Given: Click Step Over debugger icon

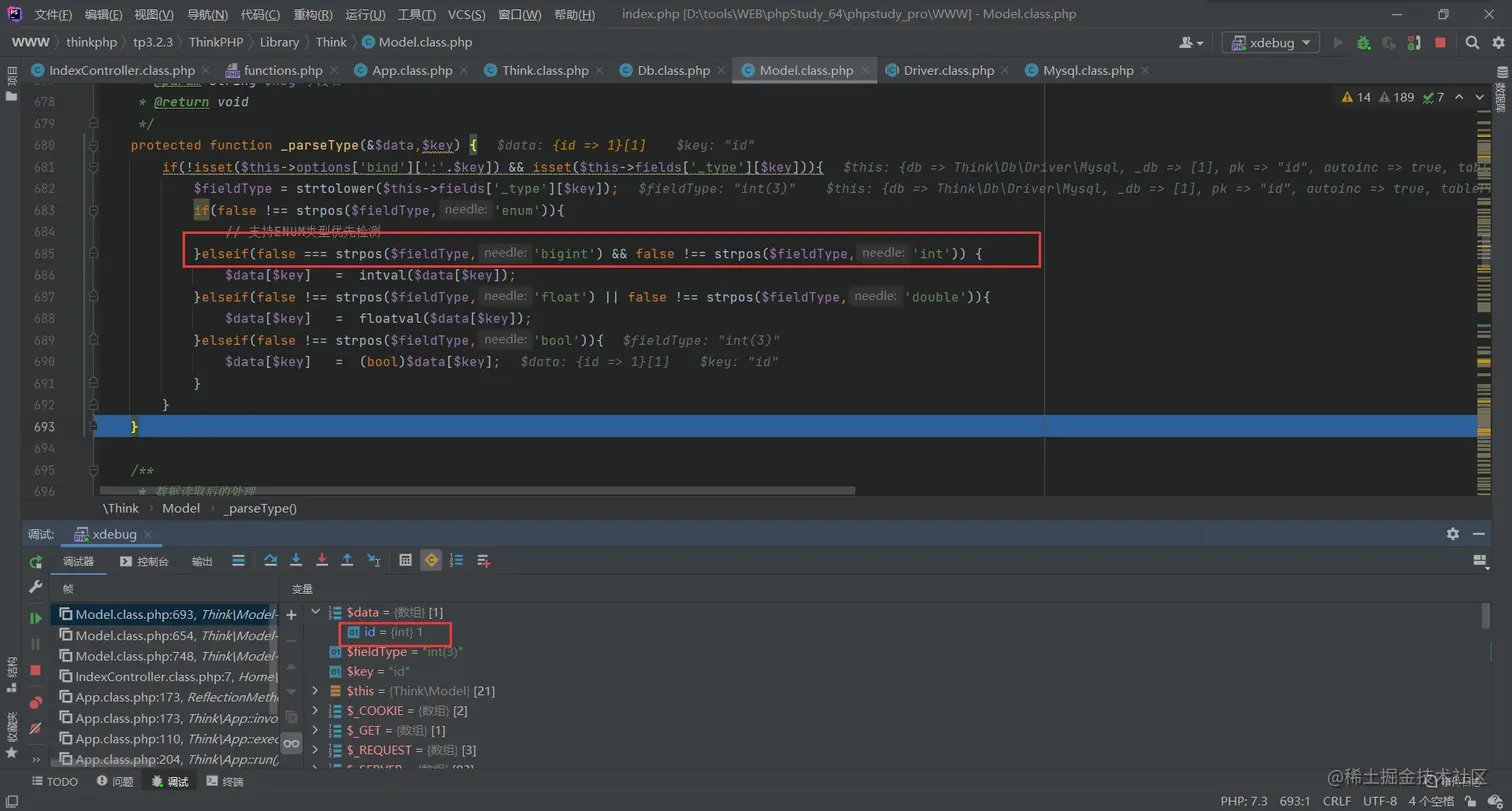Looking at the screenshot, I should click(x=270, y=560).
